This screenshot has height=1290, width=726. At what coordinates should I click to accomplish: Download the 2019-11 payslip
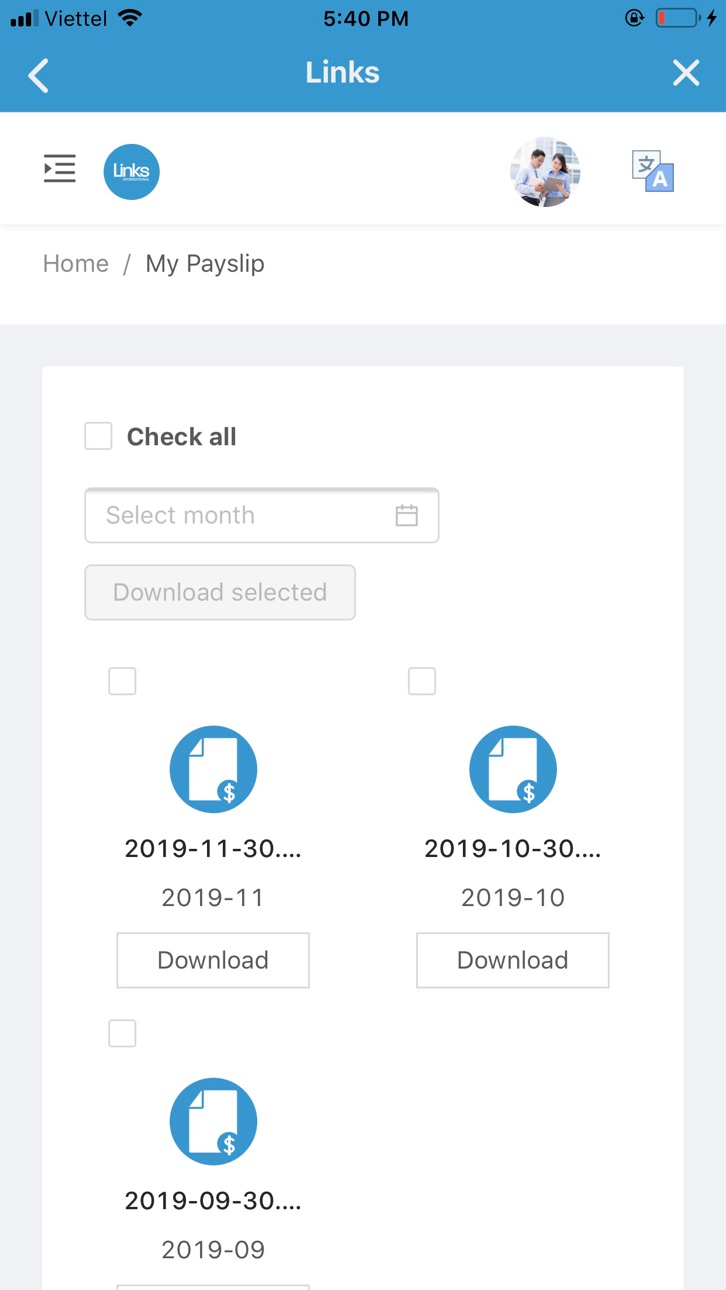(213, 960)
